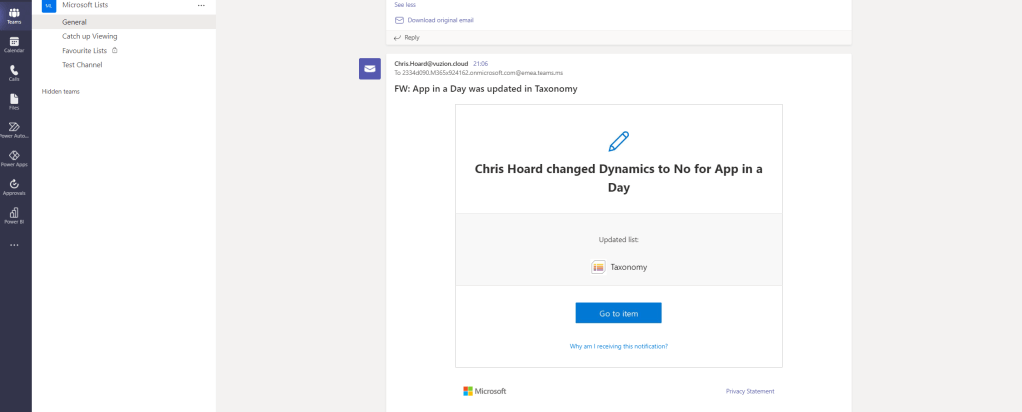The width and height of the screenshot is (1022, 412).
Task: Switch to Catch up Viewing channel
Action: tap(89, 36)
